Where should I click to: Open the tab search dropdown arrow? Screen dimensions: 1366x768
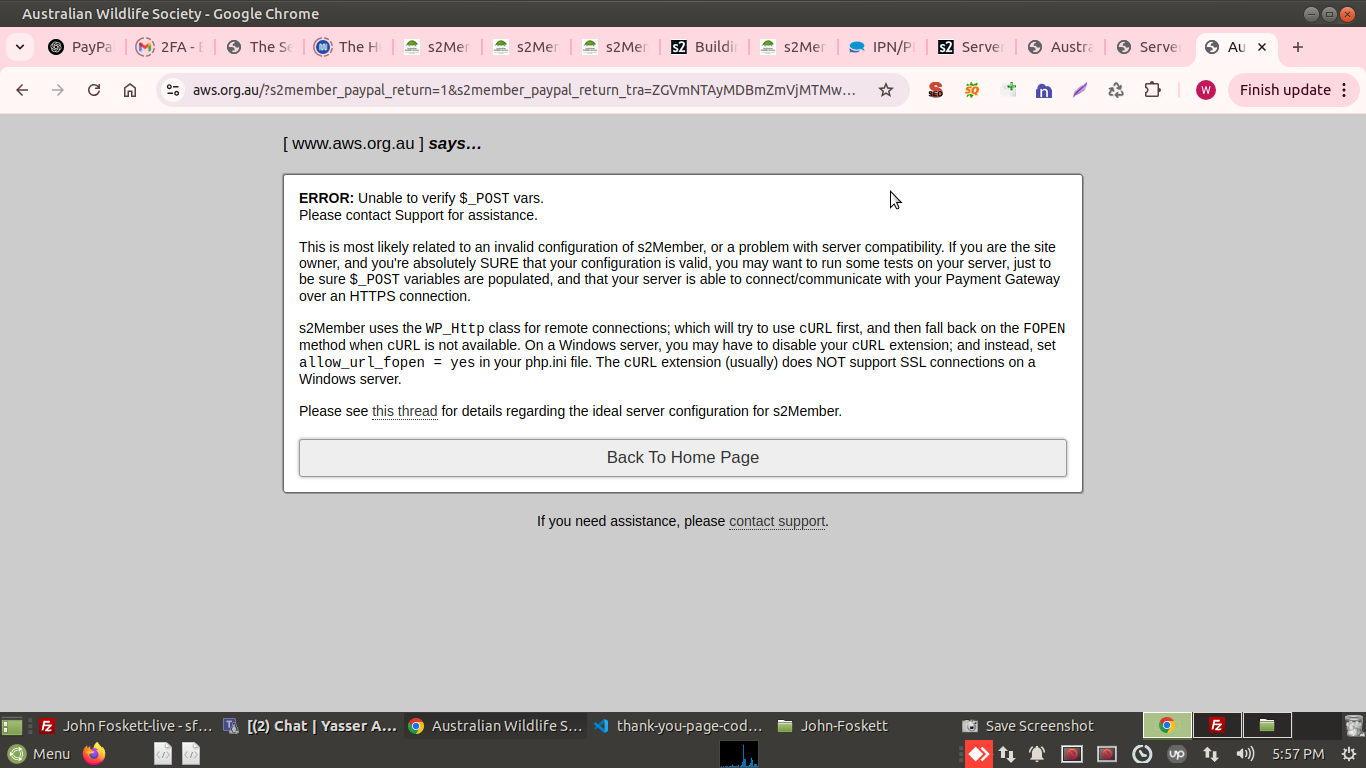point(20,47)
